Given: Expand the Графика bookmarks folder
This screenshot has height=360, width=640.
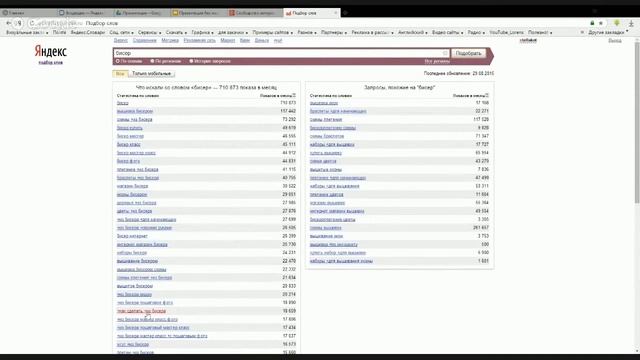Looking at the screenshot, I should pos(202,32).
